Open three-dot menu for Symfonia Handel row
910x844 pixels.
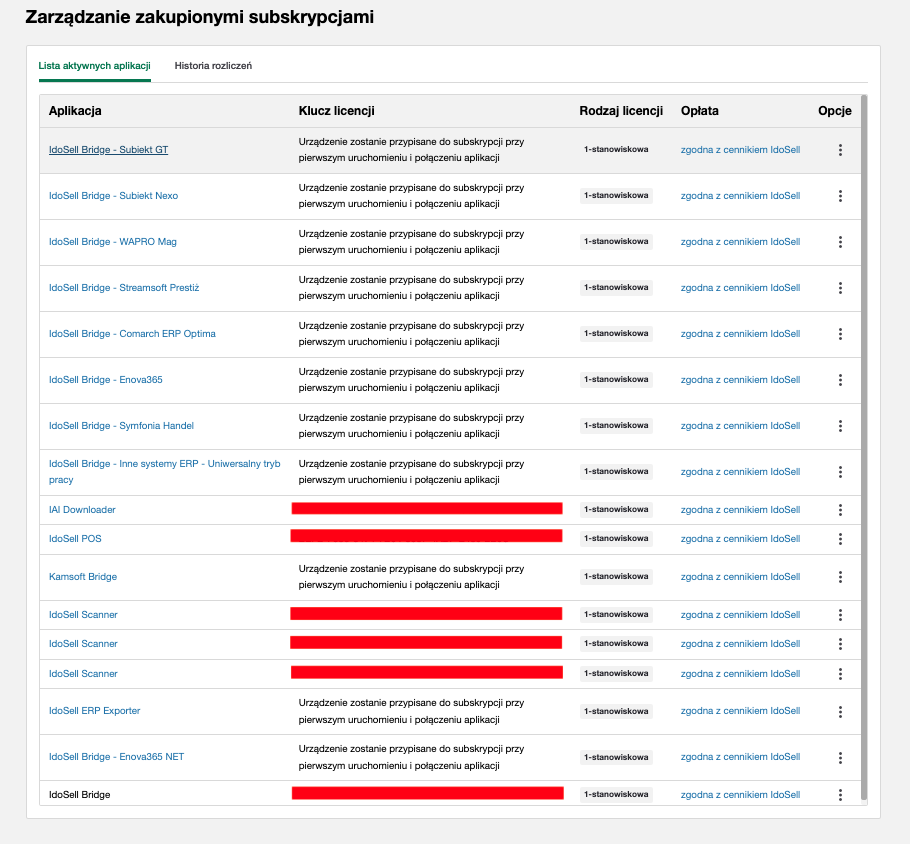840,426
